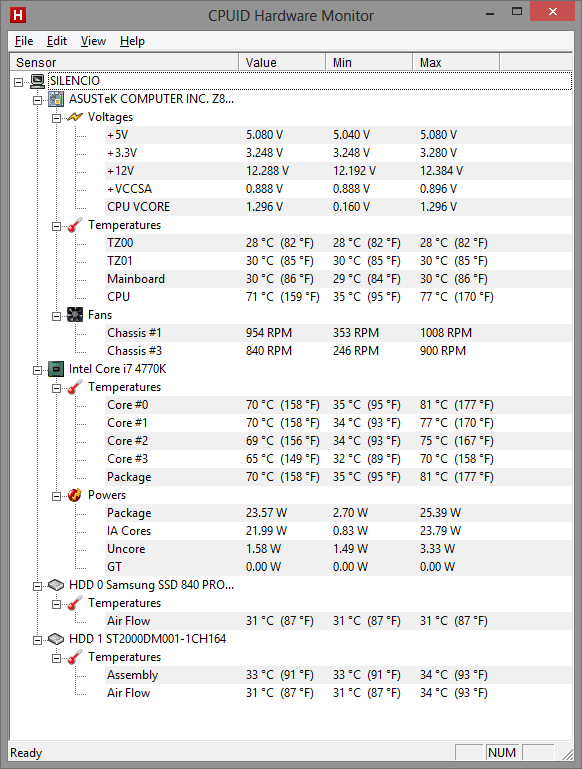Click the SILENCIO computer icon

[x=37, y=81]
